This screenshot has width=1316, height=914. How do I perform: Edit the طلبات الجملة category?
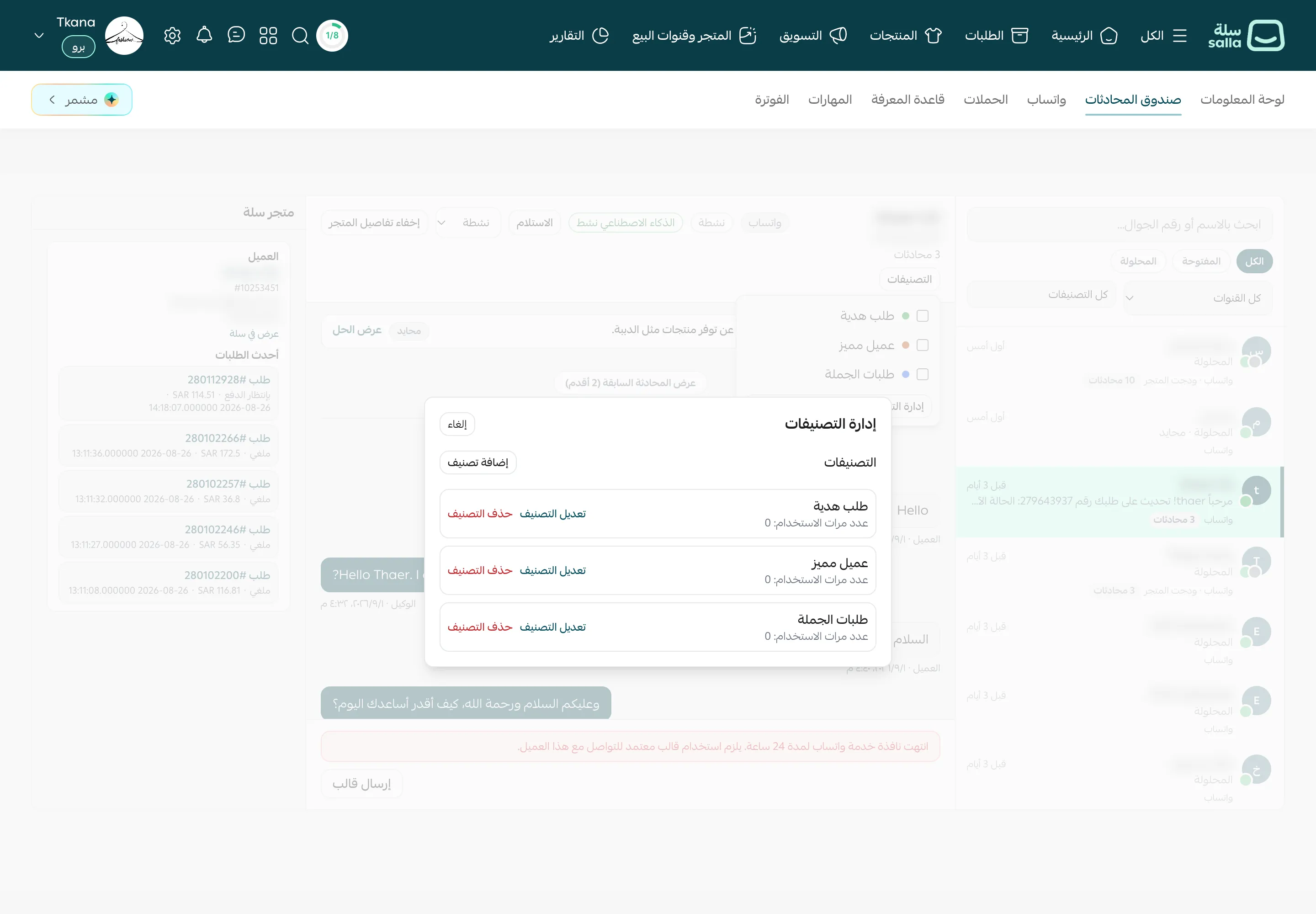[x=552, y=627]
